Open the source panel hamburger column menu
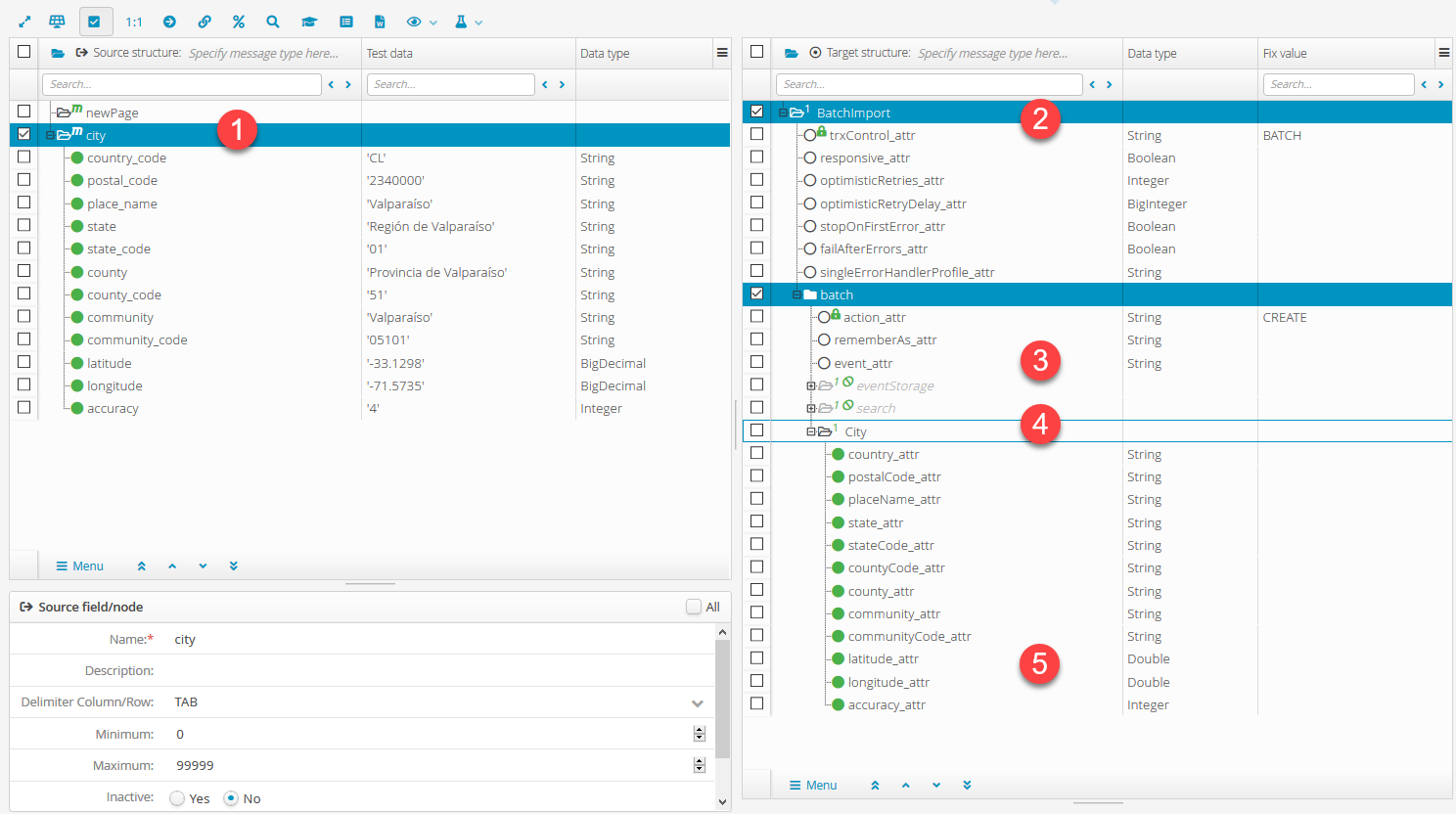Screen dimensions: 1456x814 [722, 53]
